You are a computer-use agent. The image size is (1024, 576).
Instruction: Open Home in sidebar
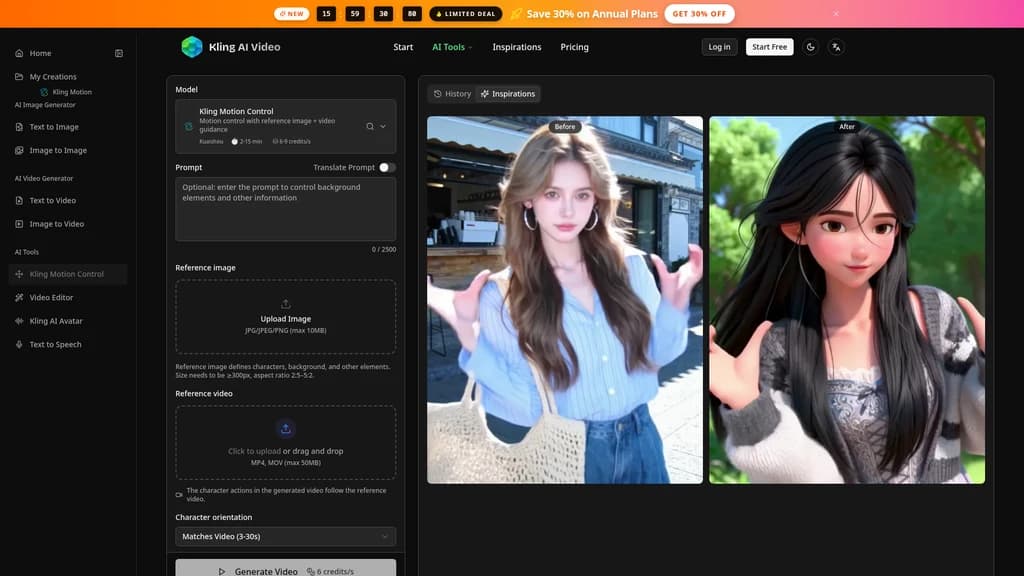click(40, 54)
